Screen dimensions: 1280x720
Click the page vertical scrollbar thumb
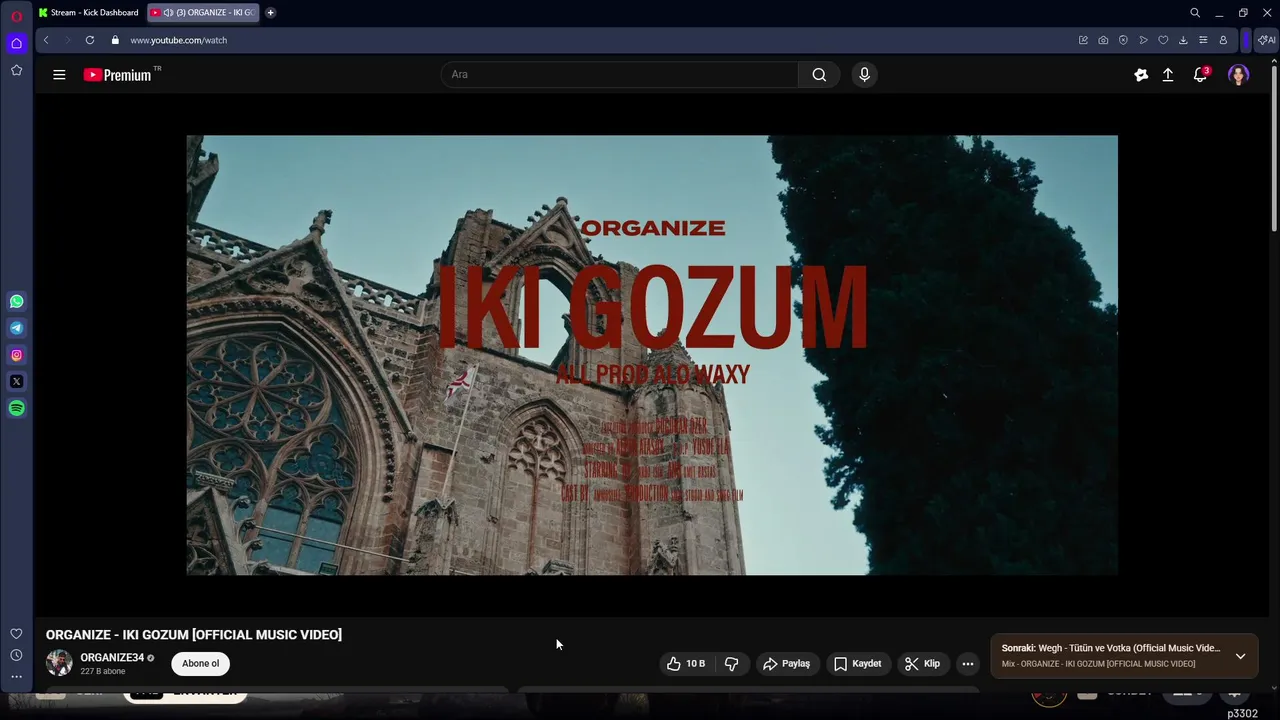[x=1274, y=150]
